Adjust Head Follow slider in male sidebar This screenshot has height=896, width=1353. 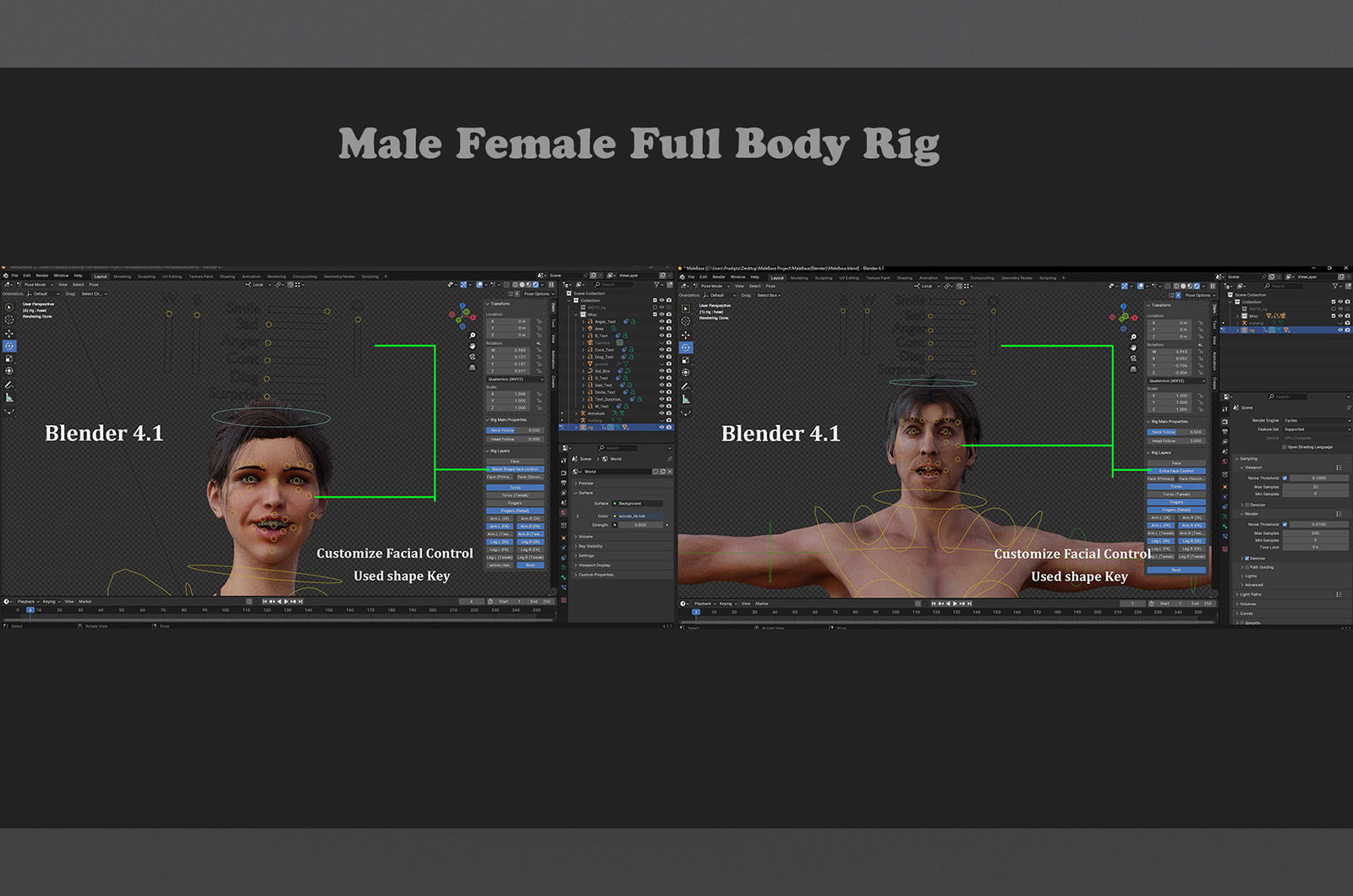(1176, 440)
